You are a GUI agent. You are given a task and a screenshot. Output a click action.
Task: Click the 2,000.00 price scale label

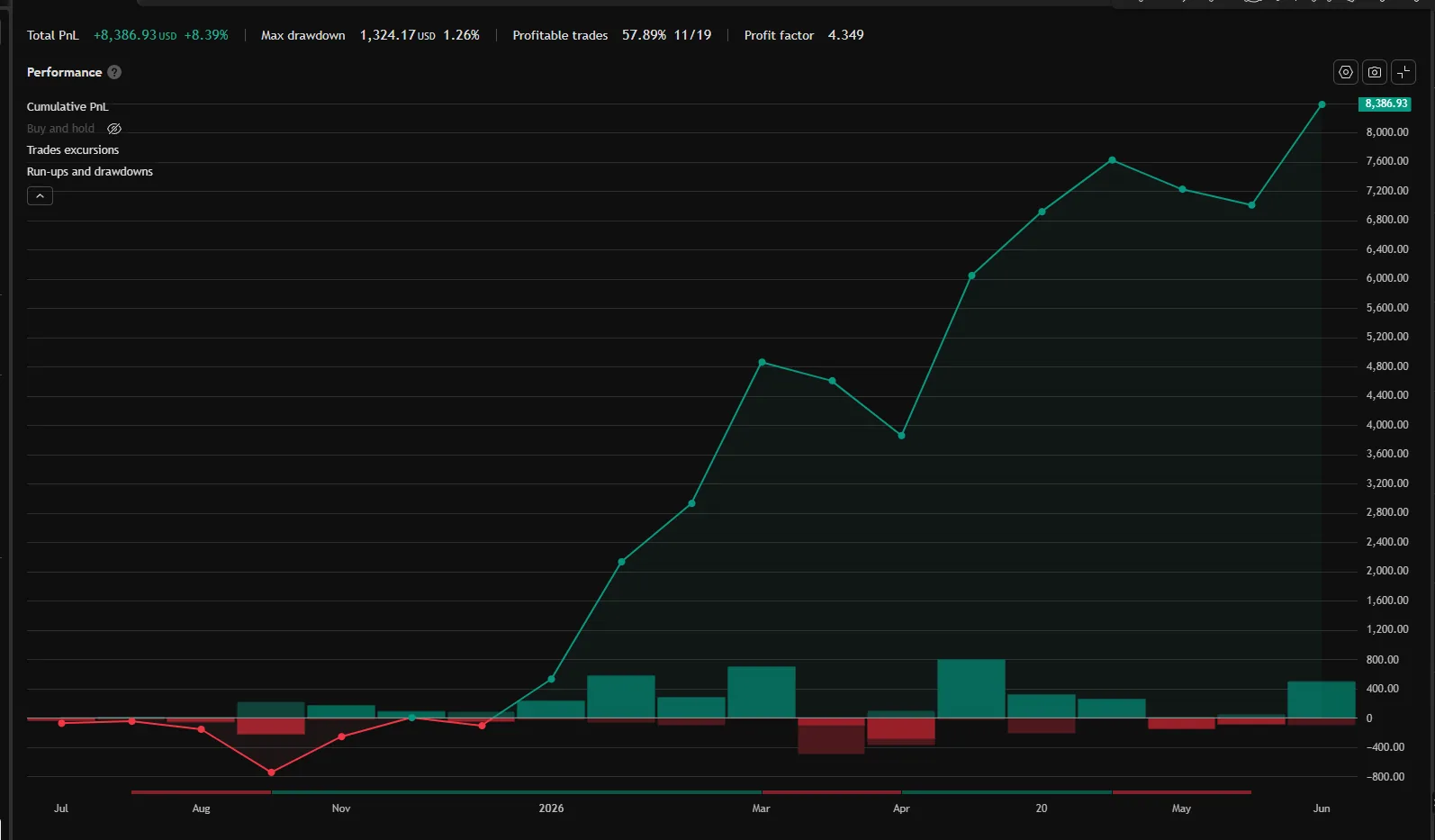pos(1387,571)
